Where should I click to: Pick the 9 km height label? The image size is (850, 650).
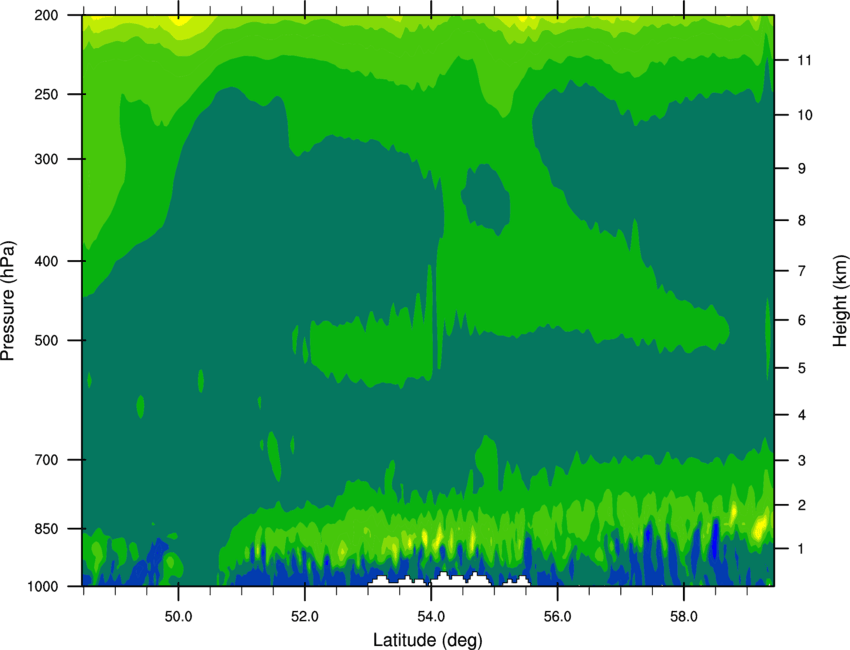[x=802, y=169]
